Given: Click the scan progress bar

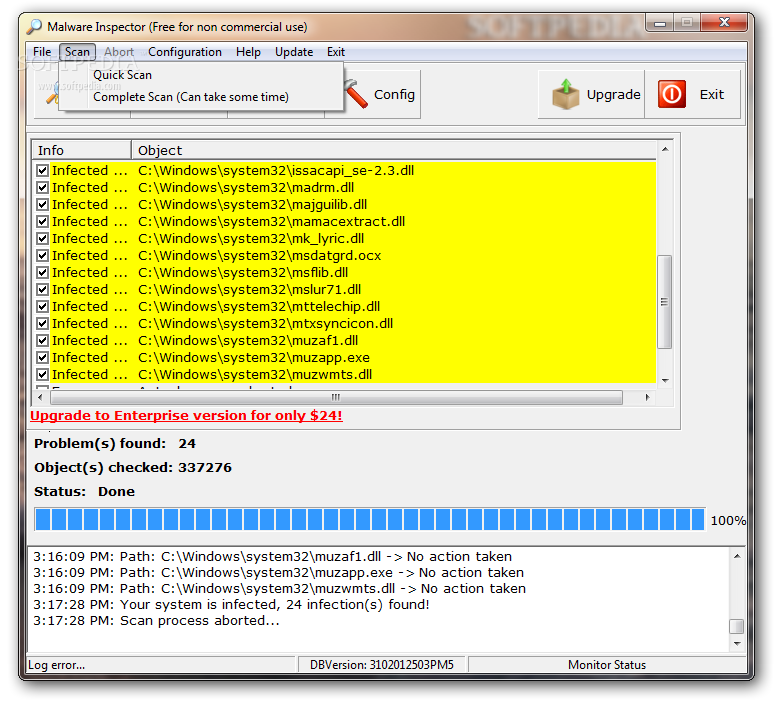Looking at the screenshot, I should [x=370, y=520].
